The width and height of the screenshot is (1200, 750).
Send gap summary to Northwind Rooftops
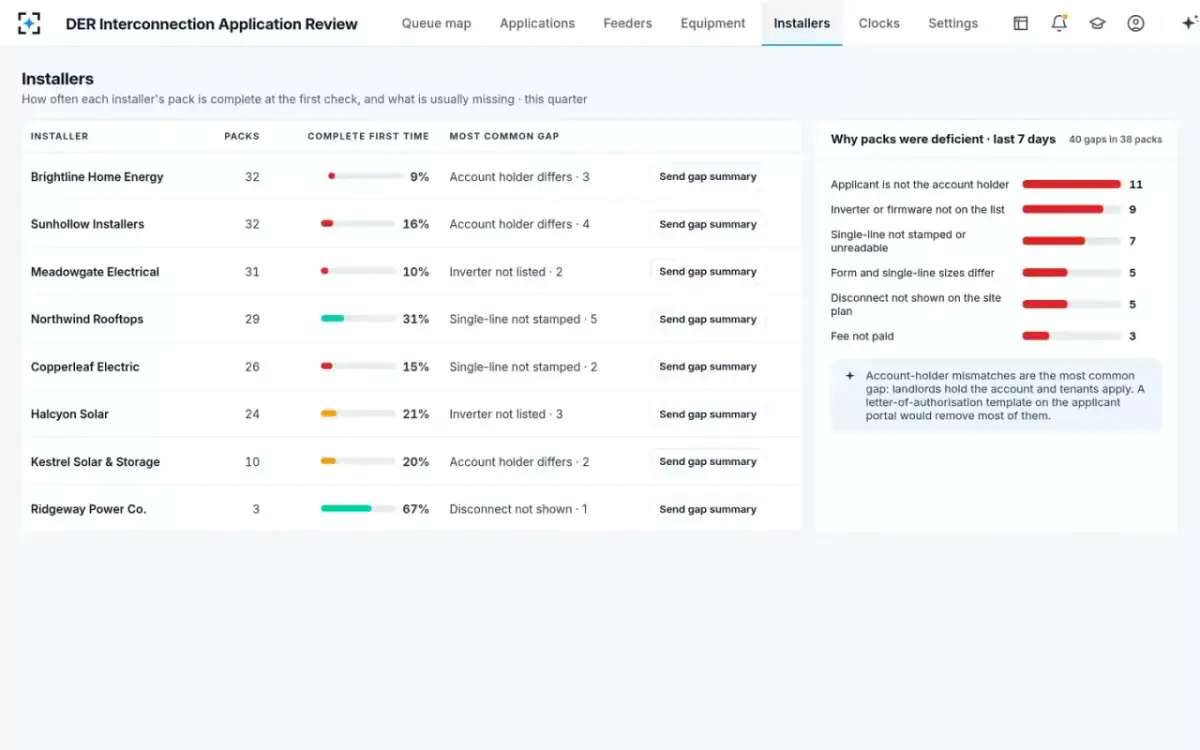pos(707,319)
